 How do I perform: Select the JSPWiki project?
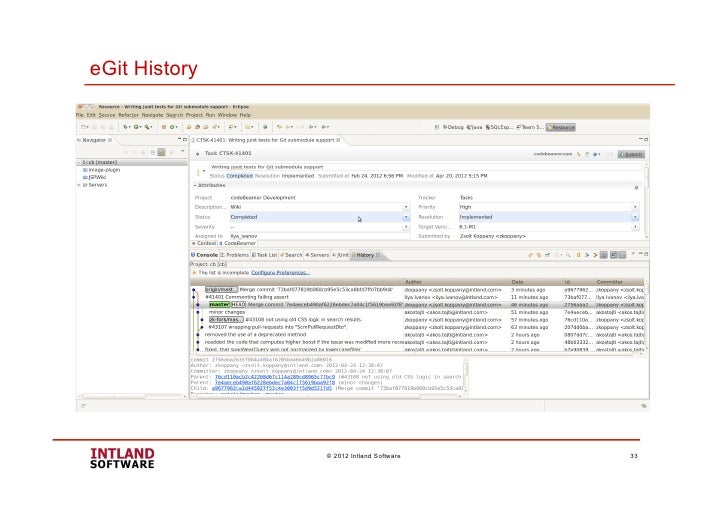(97, 177)
